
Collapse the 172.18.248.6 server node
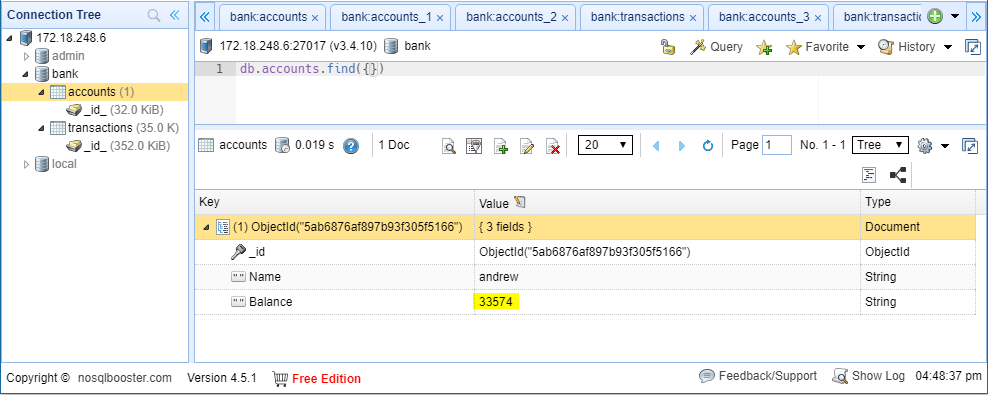pyautogui.click(x=9, y=38)
